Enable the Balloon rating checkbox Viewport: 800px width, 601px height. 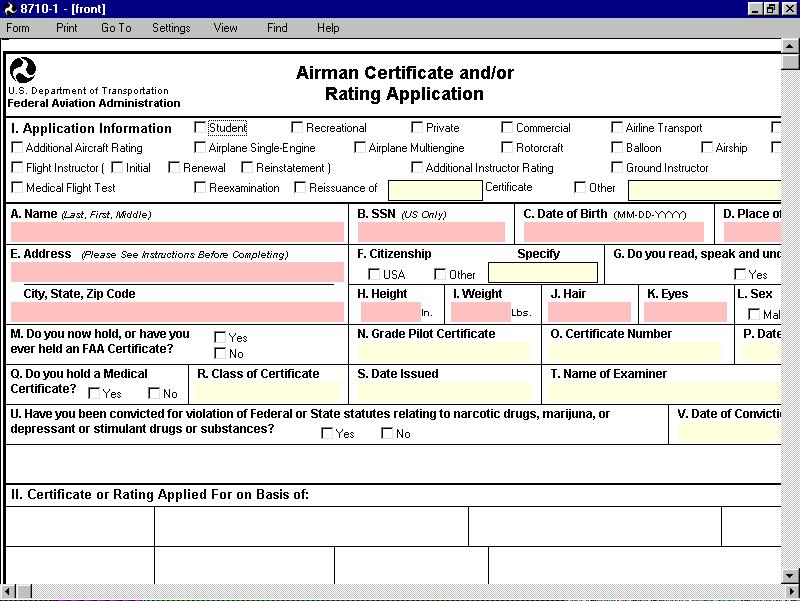tap(617, 147)
